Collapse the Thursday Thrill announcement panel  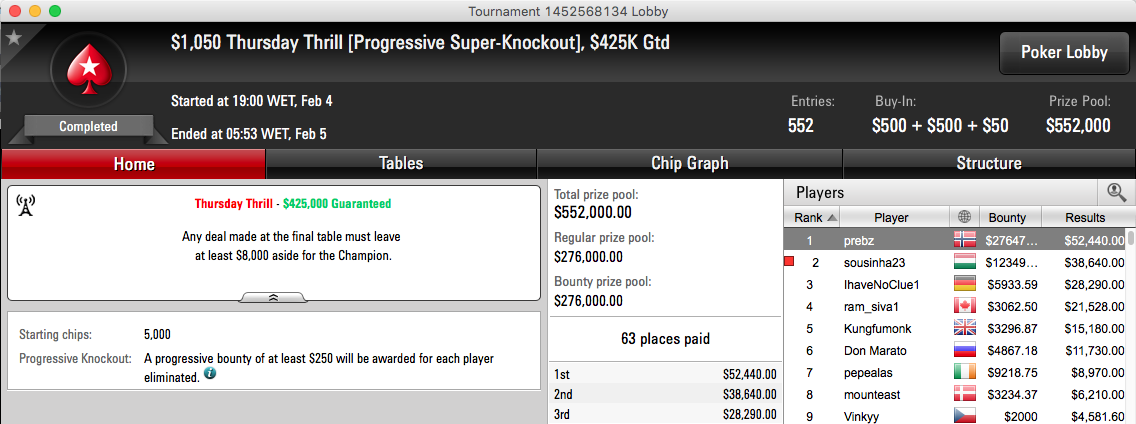tap(273, 297)
